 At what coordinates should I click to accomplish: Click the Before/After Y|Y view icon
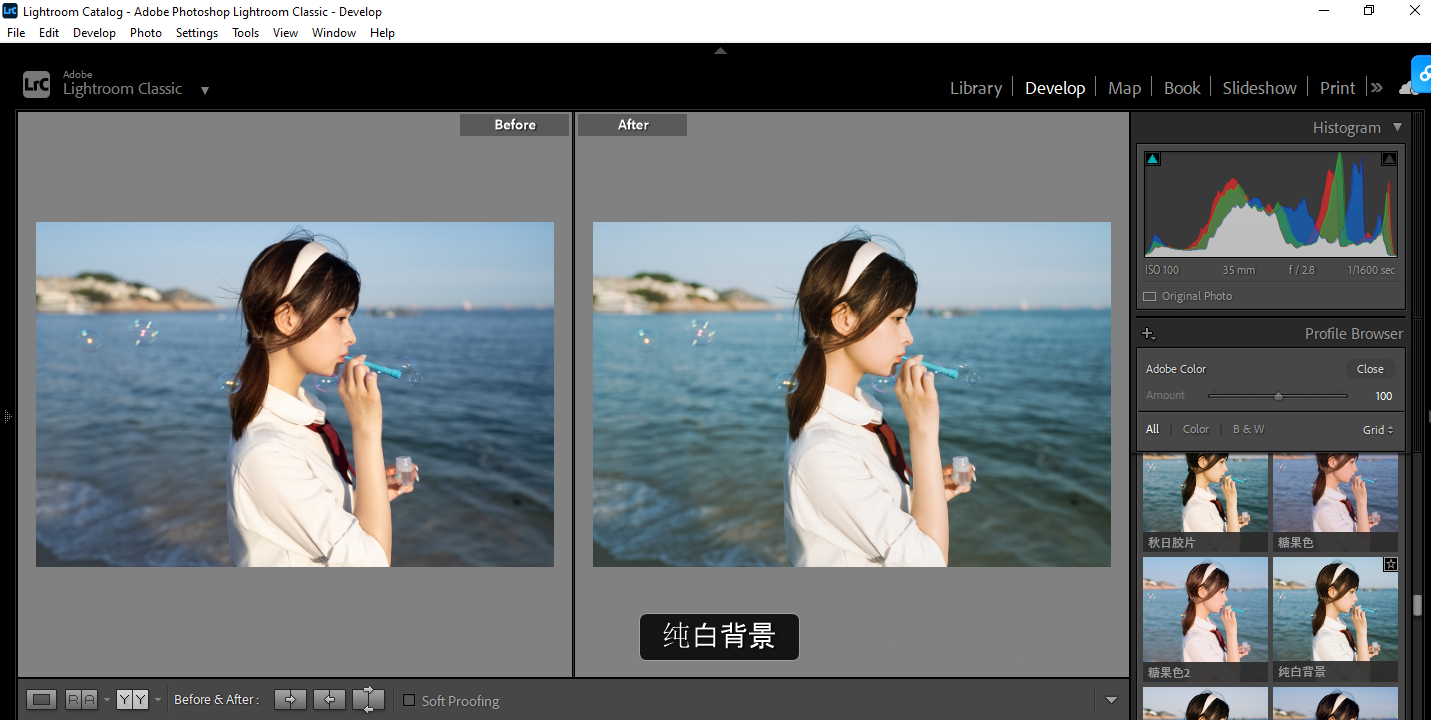[x=132, y=700]
